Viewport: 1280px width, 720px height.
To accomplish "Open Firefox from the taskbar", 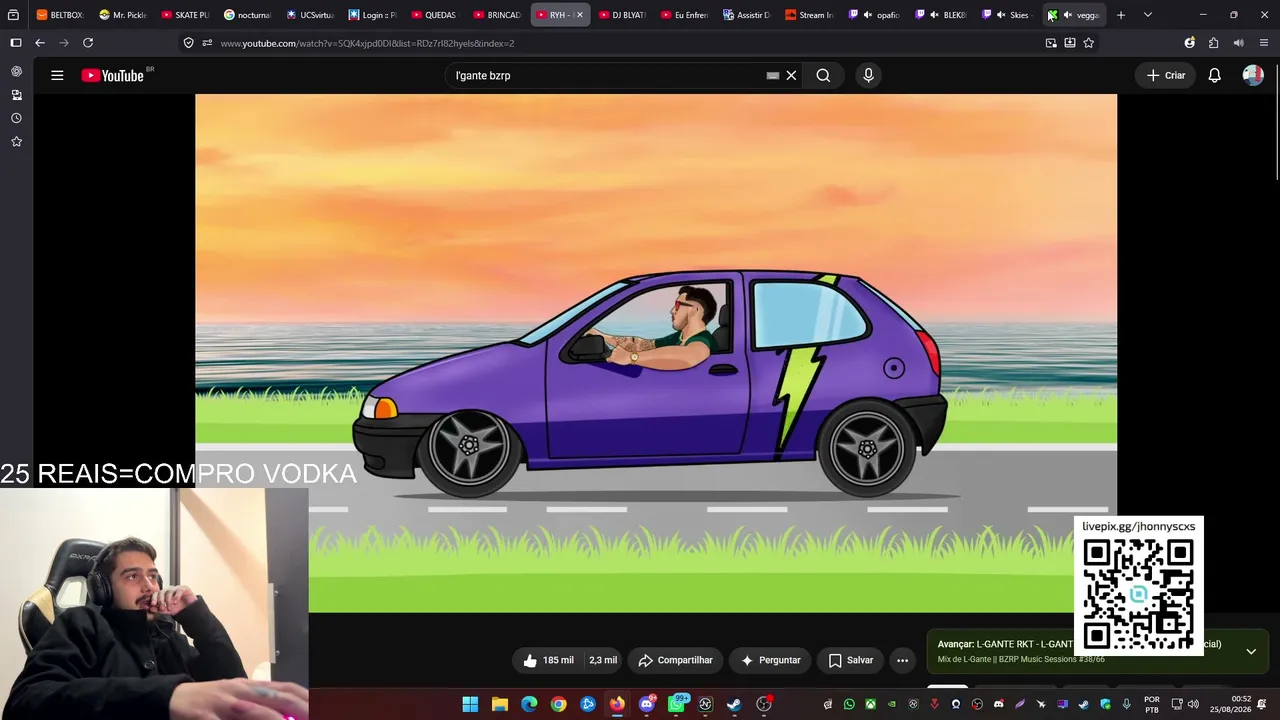I will [617, 704].
